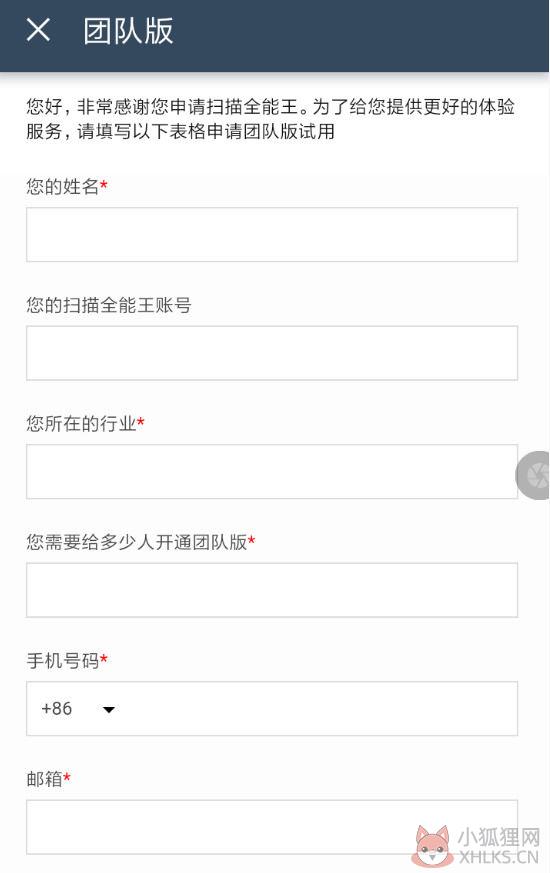Screen dimensions: 550x873
Task: Select the 您所在的行业 input box
Action: tap(272, 472)
